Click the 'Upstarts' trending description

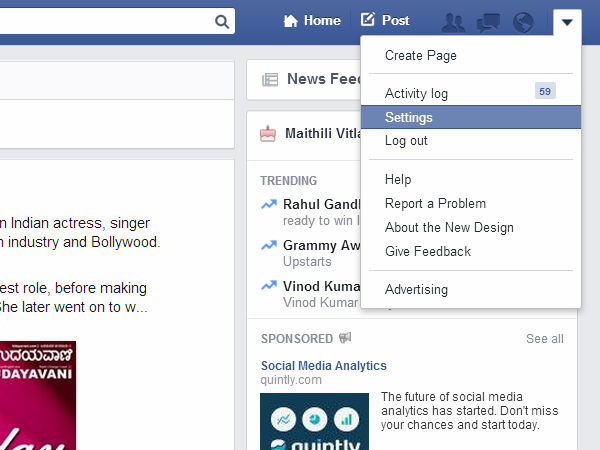[307, 262]
